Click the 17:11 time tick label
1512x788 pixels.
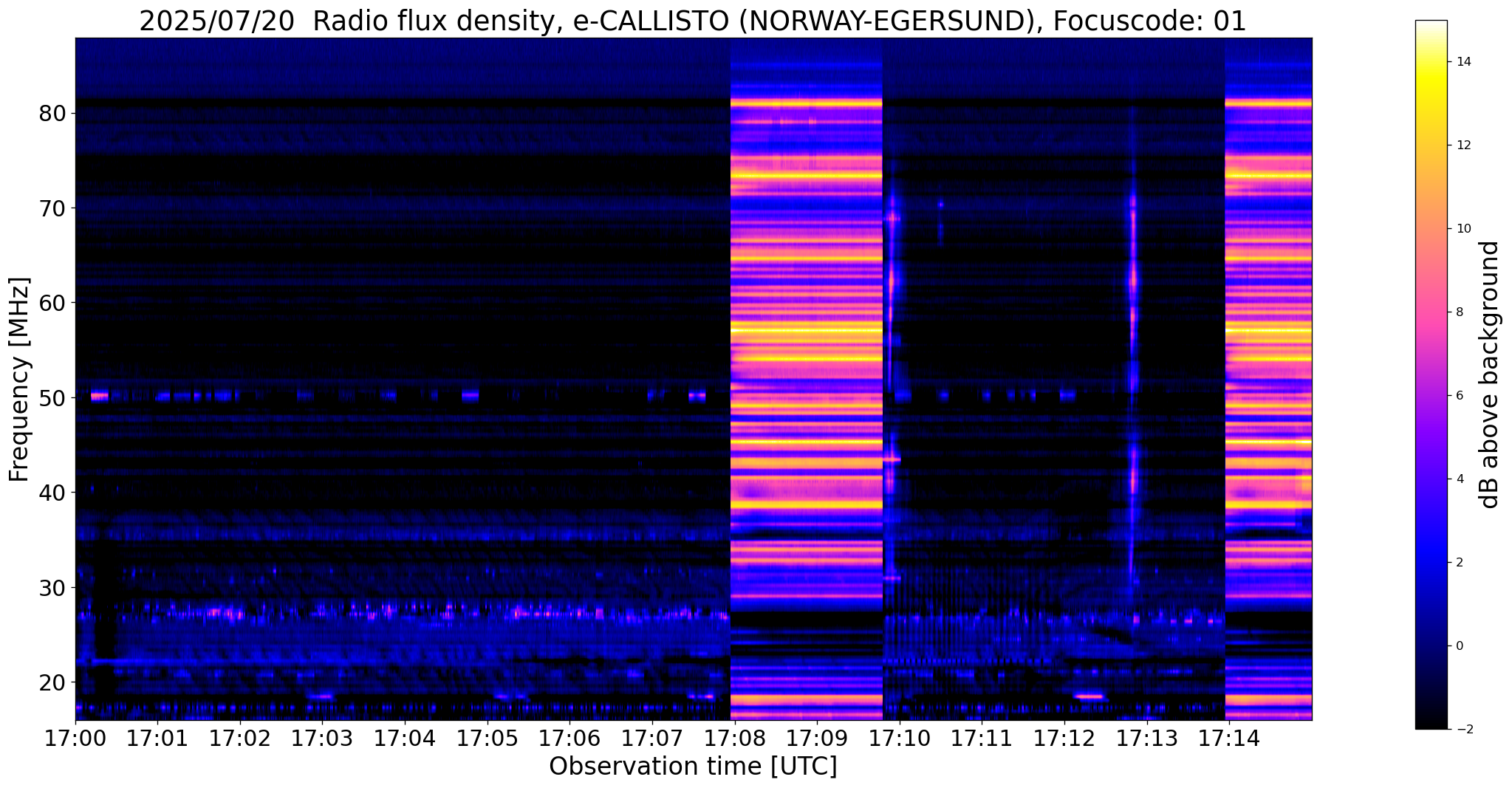[x=982, y=738]
